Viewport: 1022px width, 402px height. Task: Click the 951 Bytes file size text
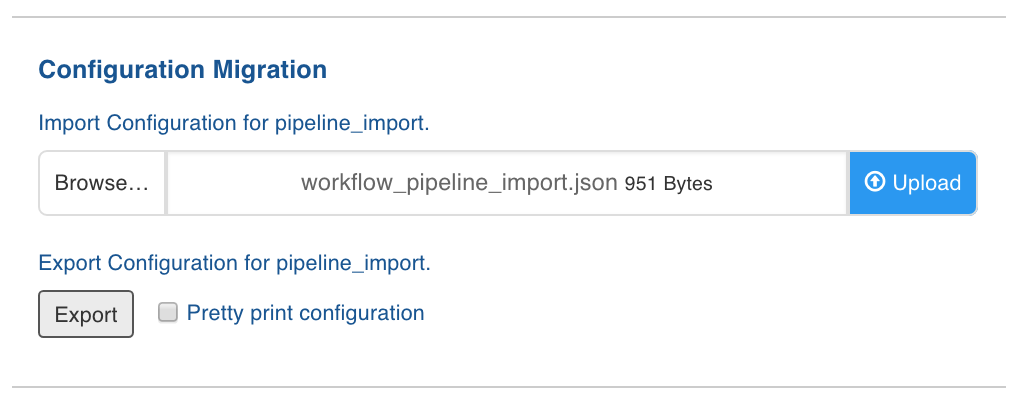(x=668, y=184)
